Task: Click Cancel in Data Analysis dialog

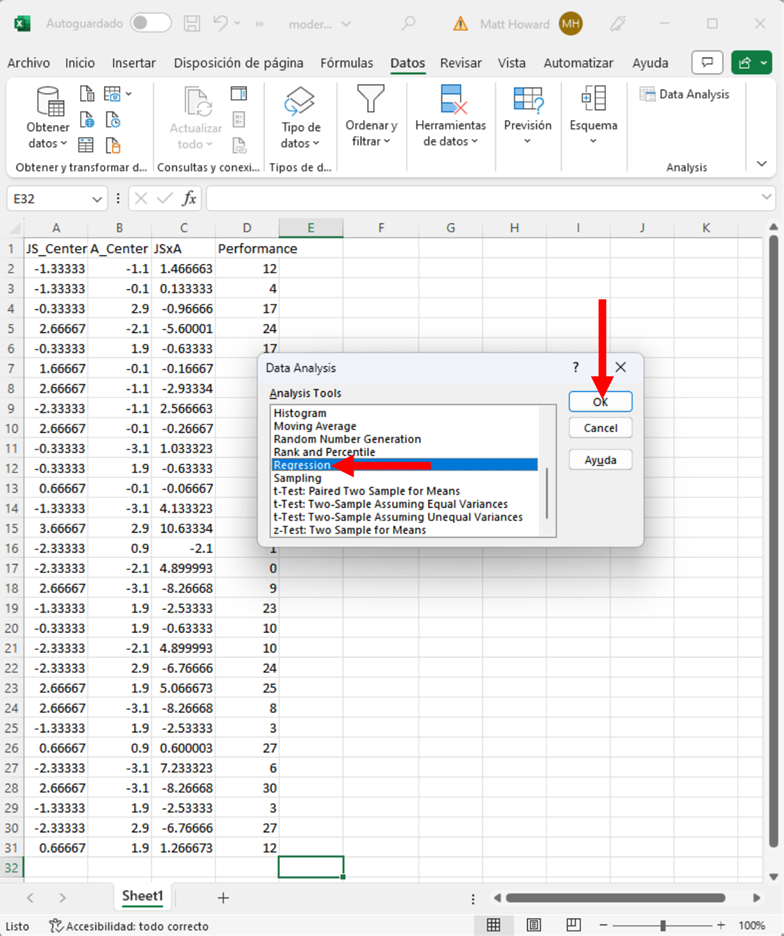Action: pos(600,428)
